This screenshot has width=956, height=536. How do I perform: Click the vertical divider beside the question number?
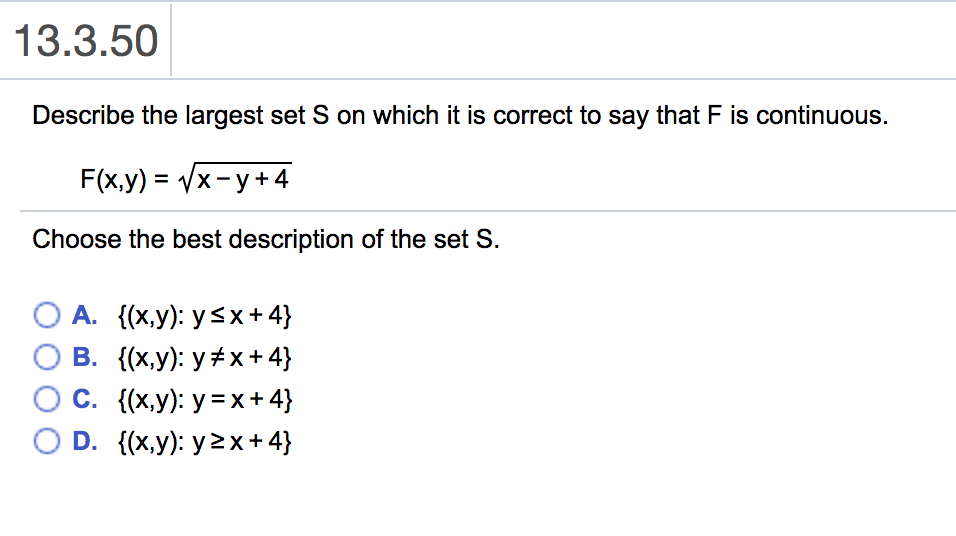click(171, 40)
